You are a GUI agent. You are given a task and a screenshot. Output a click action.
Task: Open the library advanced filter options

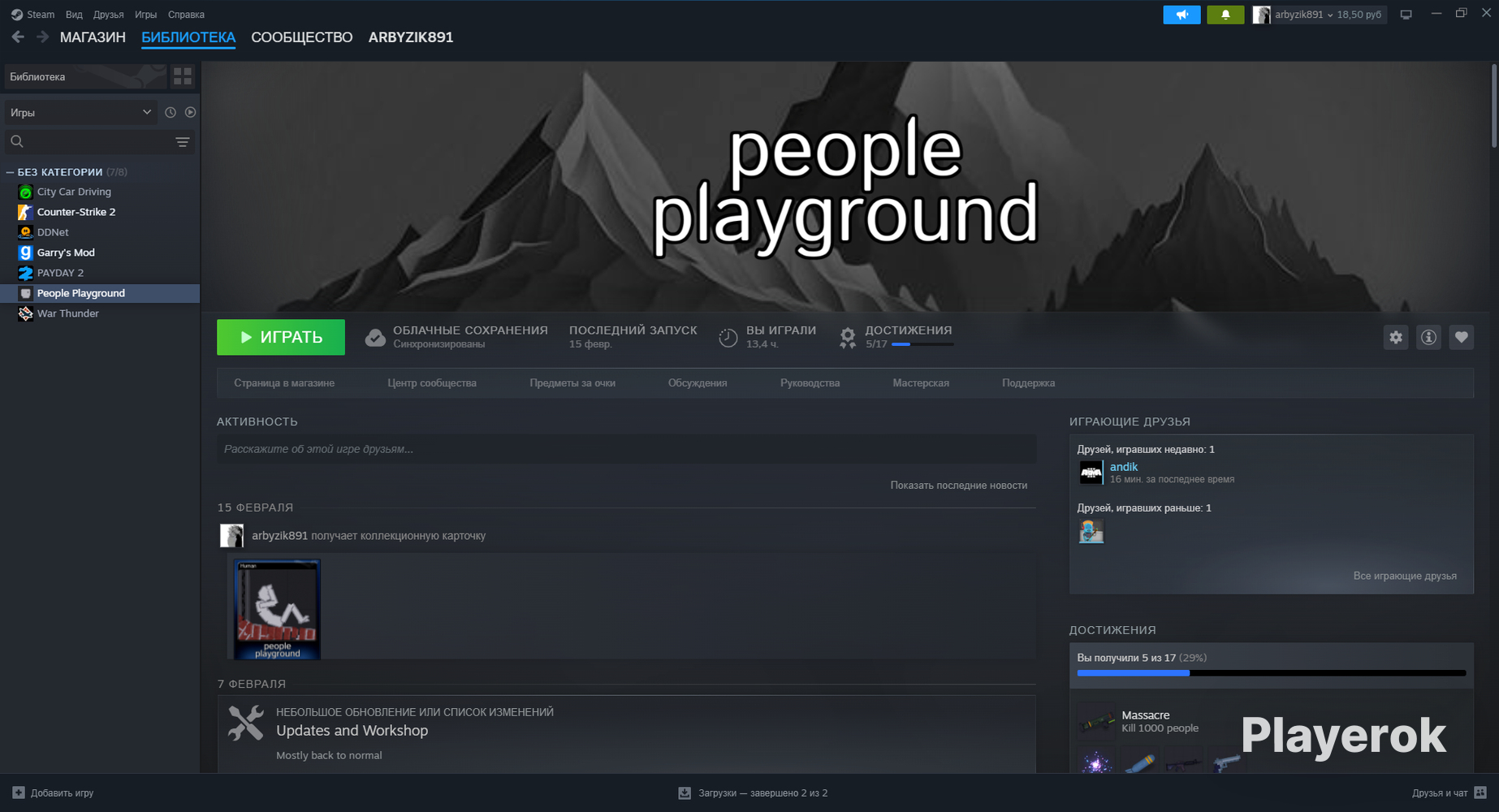pyautogui.click(x=183, y=142)
